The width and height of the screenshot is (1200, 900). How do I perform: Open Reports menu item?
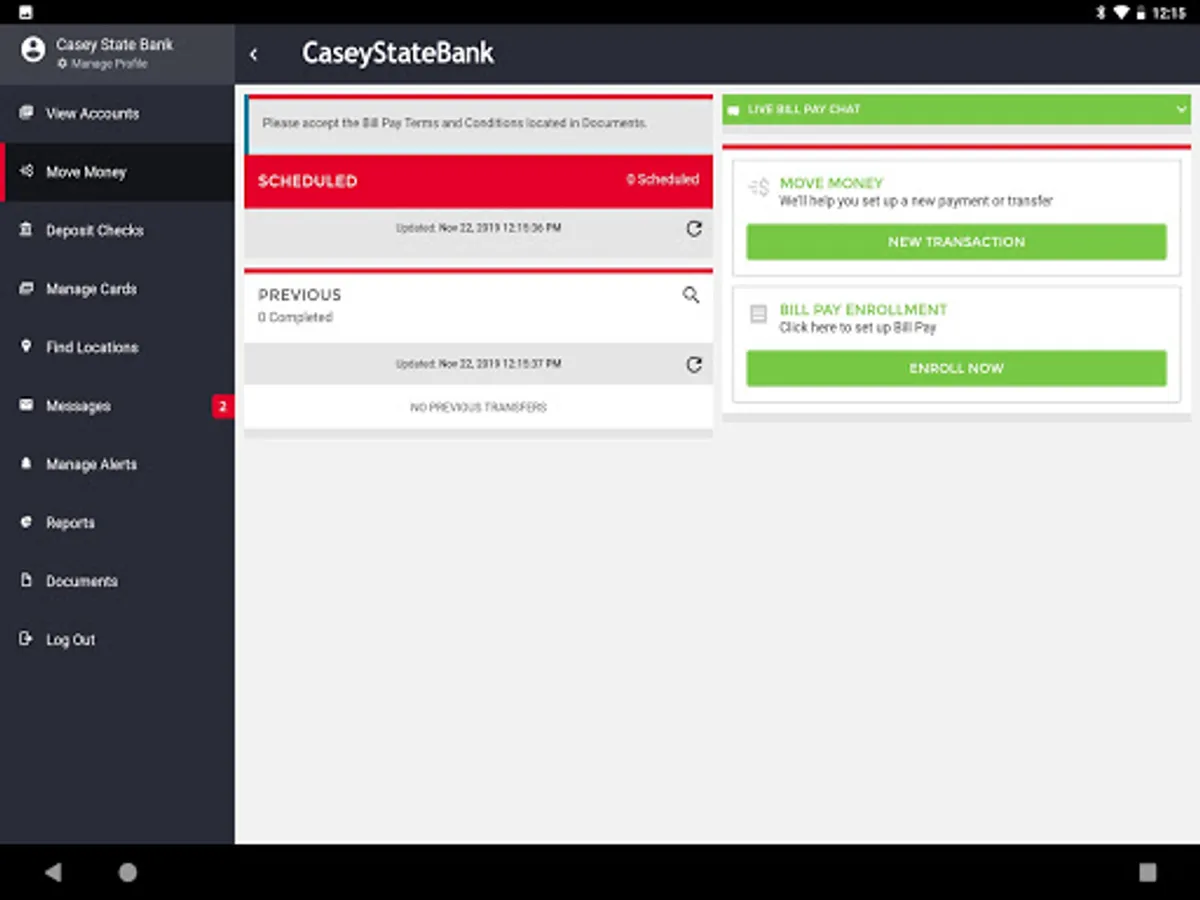click(117, 523)
